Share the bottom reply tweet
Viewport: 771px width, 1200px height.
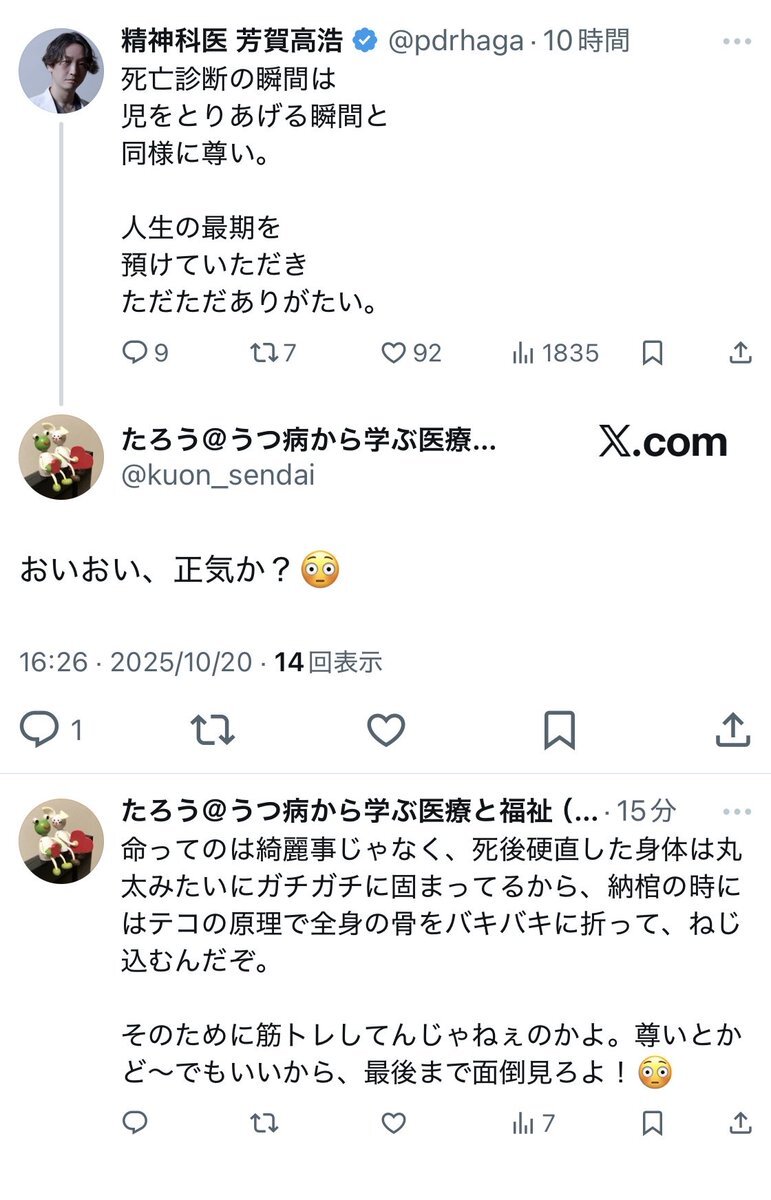739,1123
